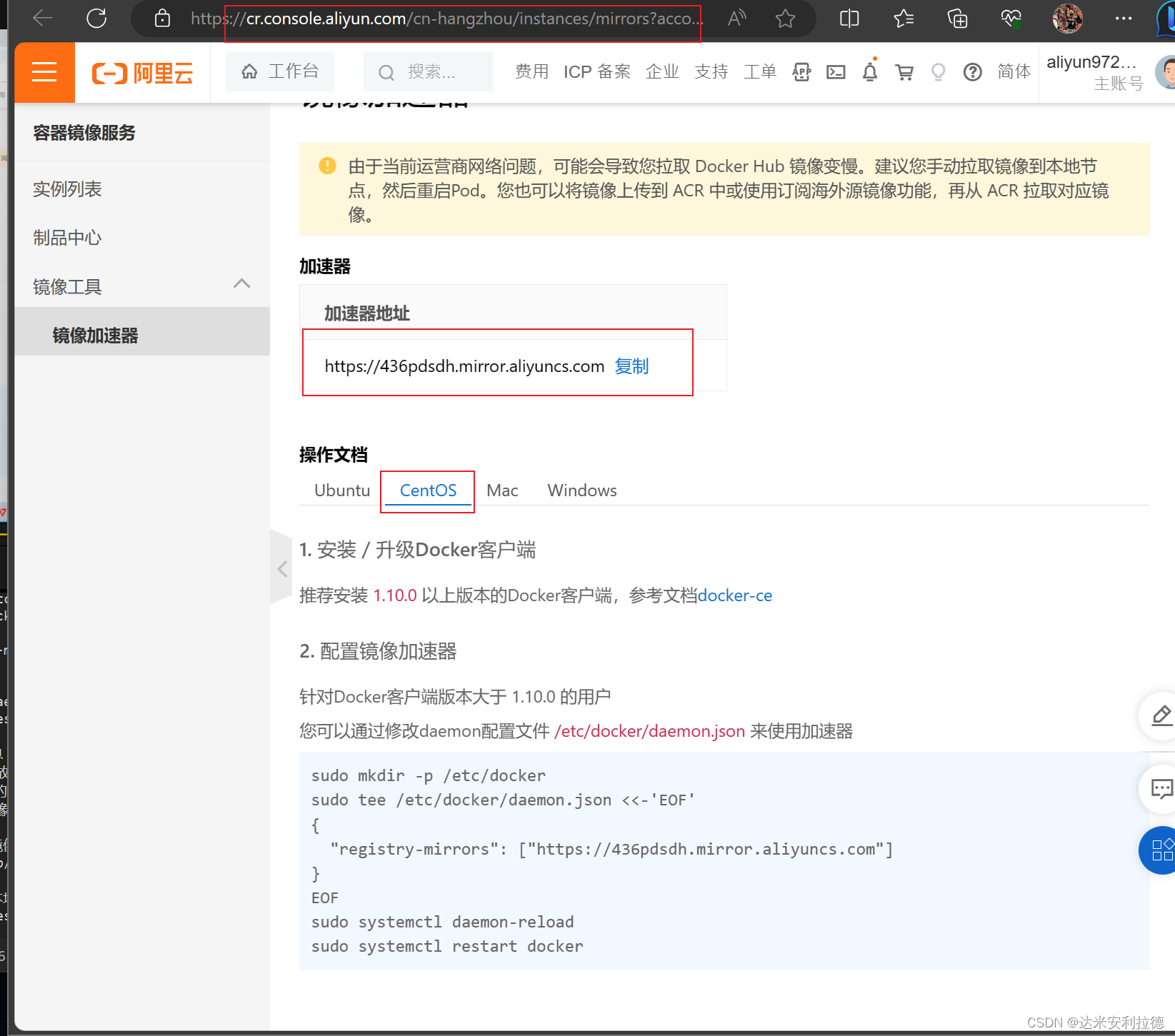Open the 费用 menu

[532, 71]
